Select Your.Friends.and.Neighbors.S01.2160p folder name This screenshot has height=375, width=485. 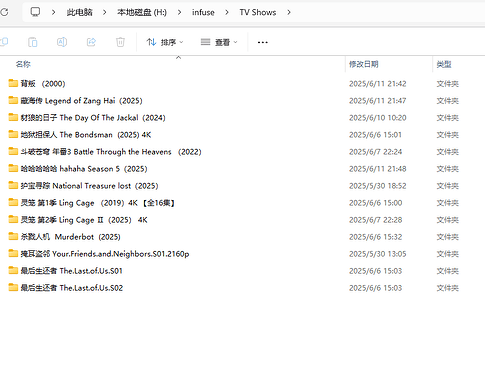coord(105,254)
